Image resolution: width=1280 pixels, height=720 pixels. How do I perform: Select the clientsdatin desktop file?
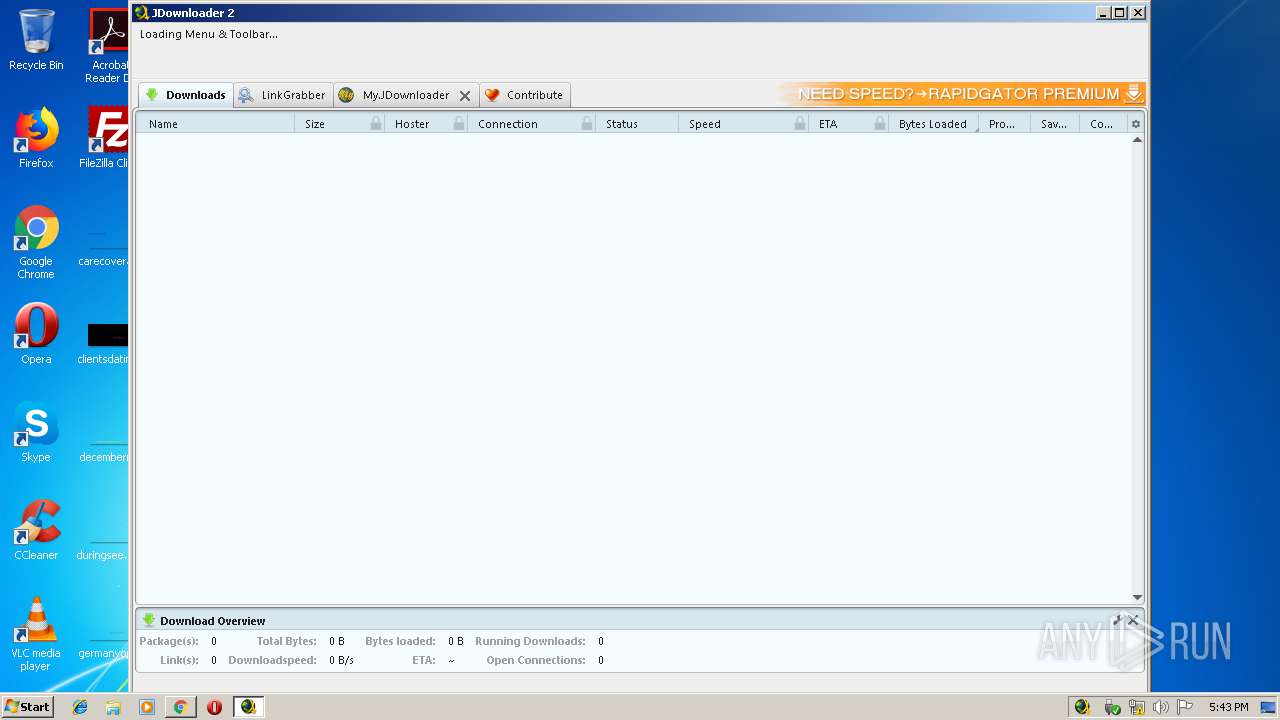click(104, 342)
